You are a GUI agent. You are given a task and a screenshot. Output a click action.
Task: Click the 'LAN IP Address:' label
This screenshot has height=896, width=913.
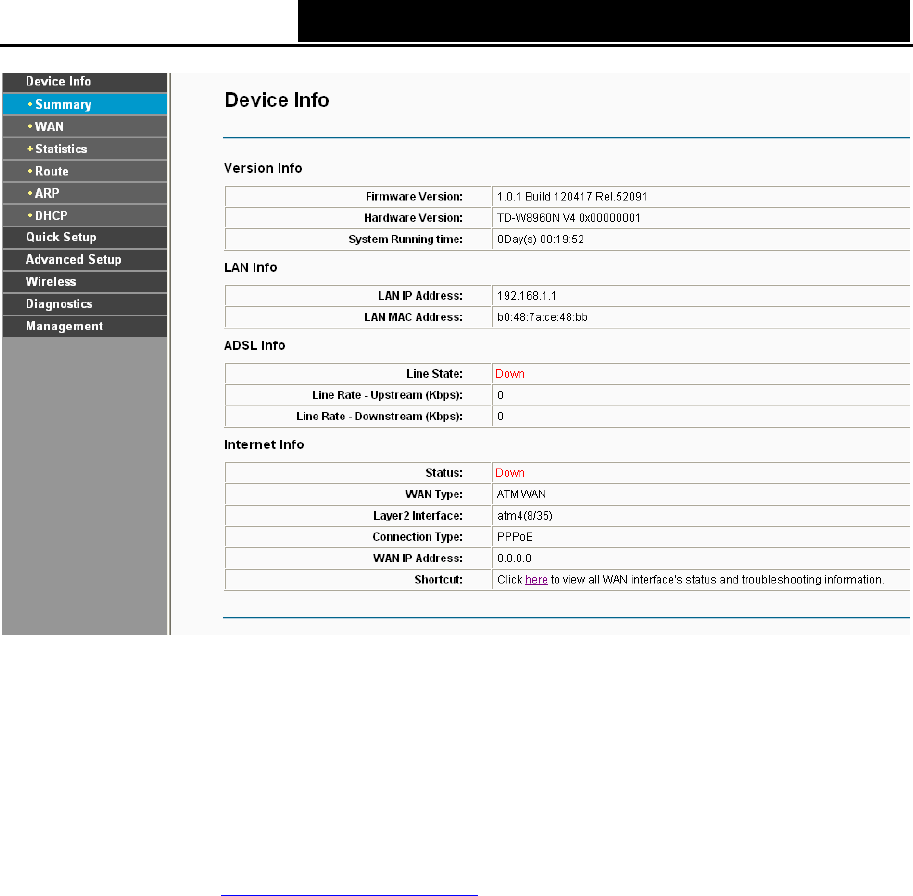[420, 296]
